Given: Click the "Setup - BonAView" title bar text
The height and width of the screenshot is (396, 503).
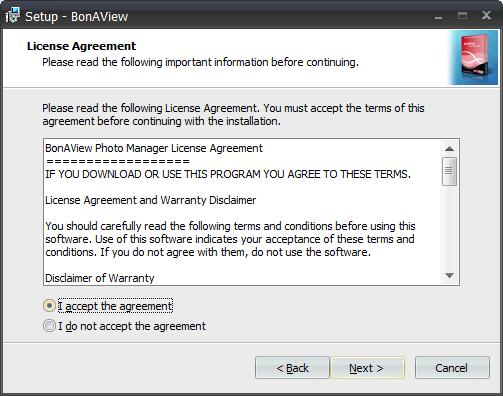Looking at the screenshot, I should click(77, 17).
